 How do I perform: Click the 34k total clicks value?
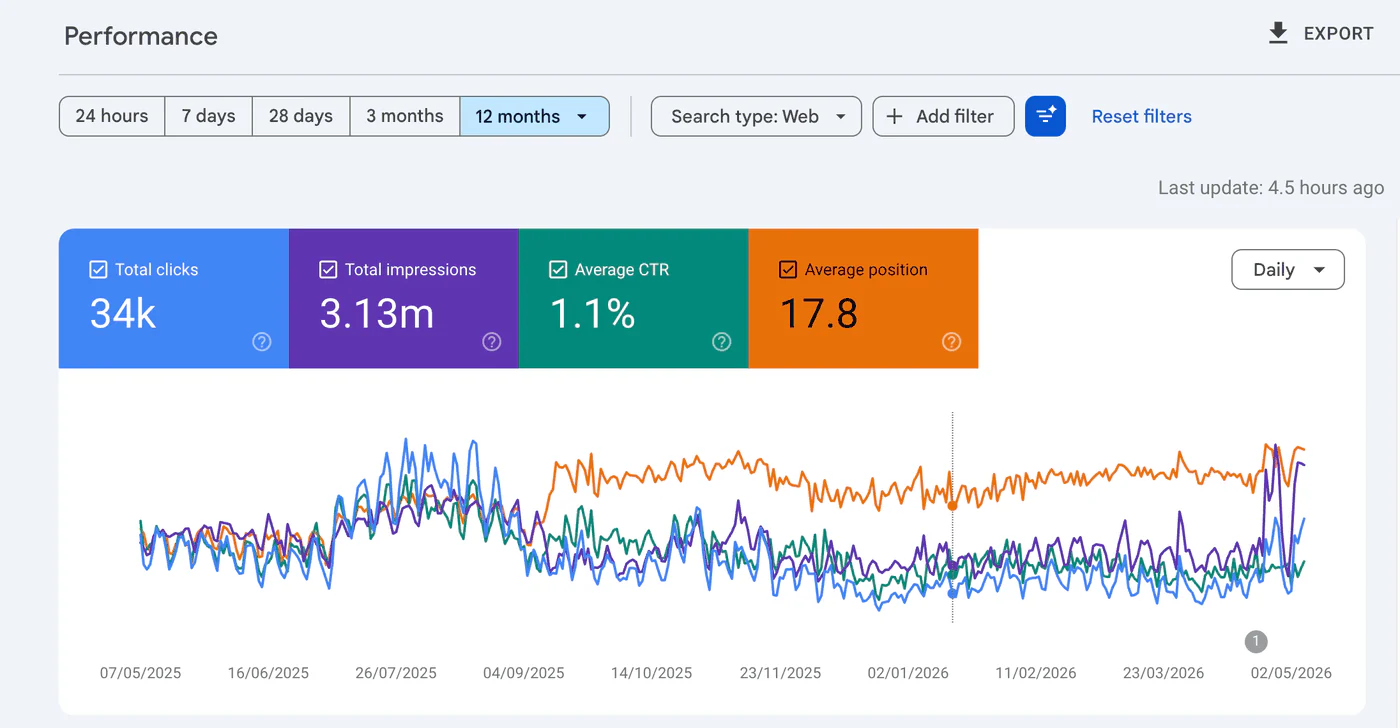(123, 314)
